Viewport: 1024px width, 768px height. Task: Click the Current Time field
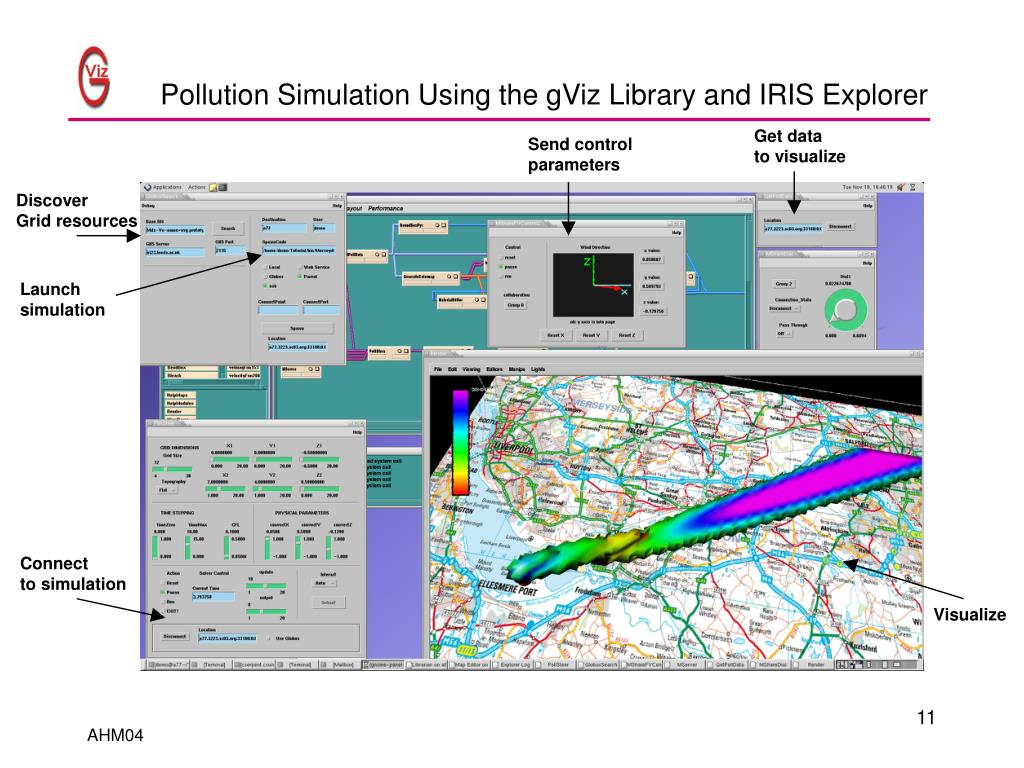point(213,597)
